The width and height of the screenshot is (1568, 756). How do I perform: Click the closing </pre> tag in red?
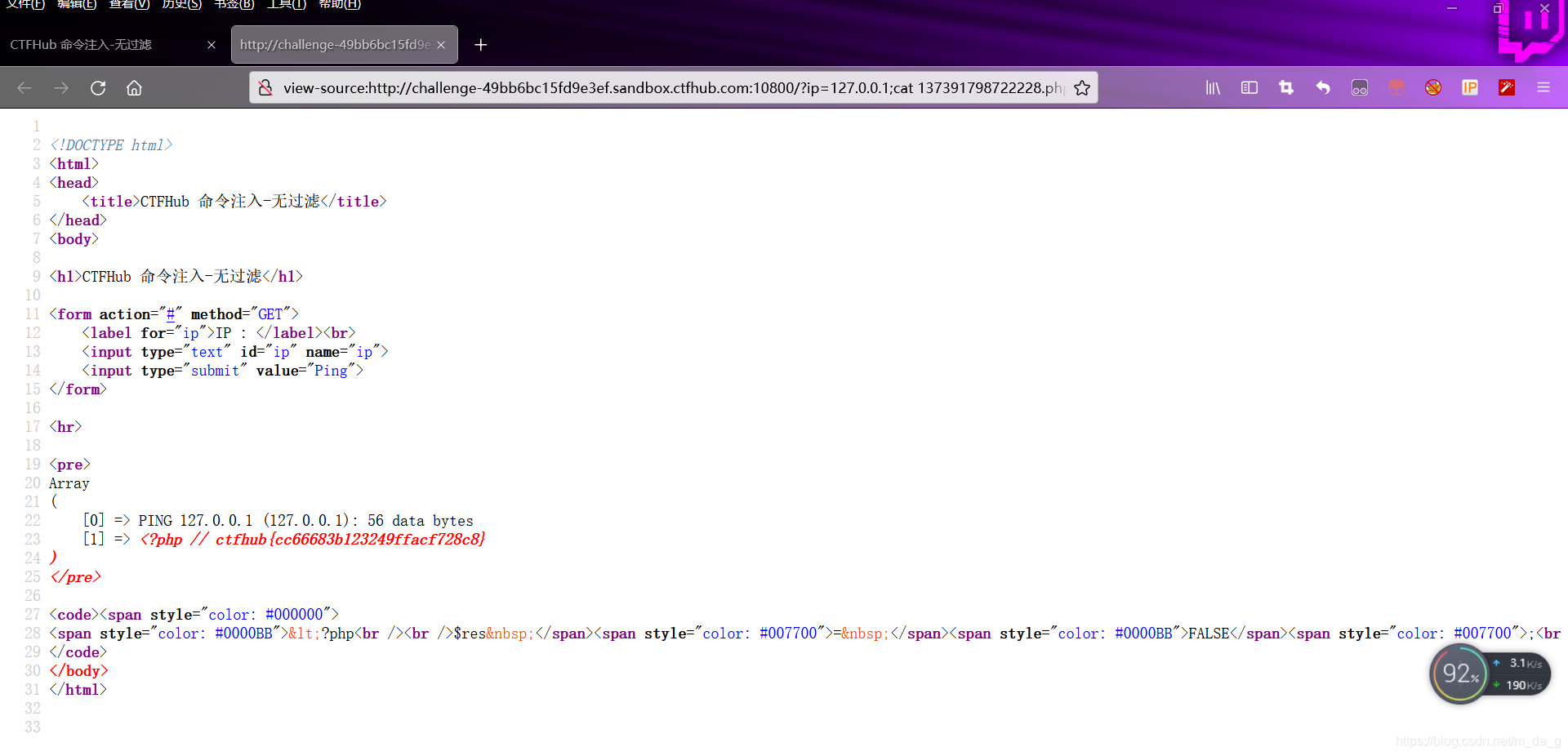[75, 577]
